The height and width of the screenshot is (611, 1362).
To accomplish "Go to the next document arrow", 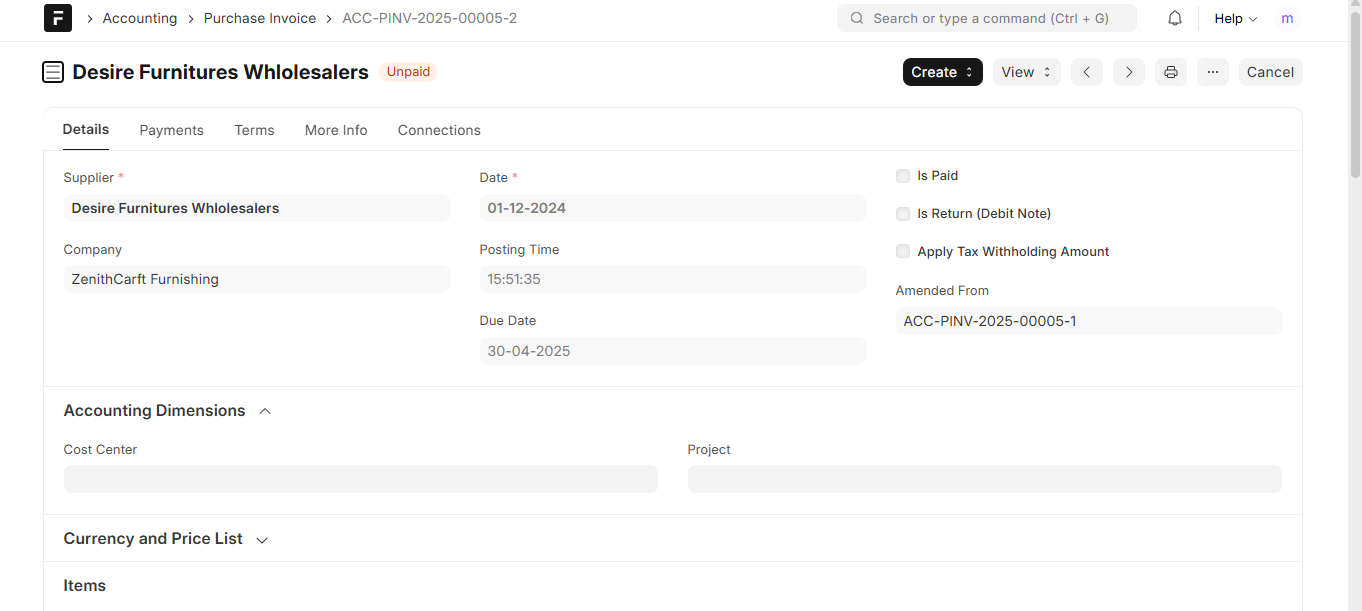I will 1129,72.
